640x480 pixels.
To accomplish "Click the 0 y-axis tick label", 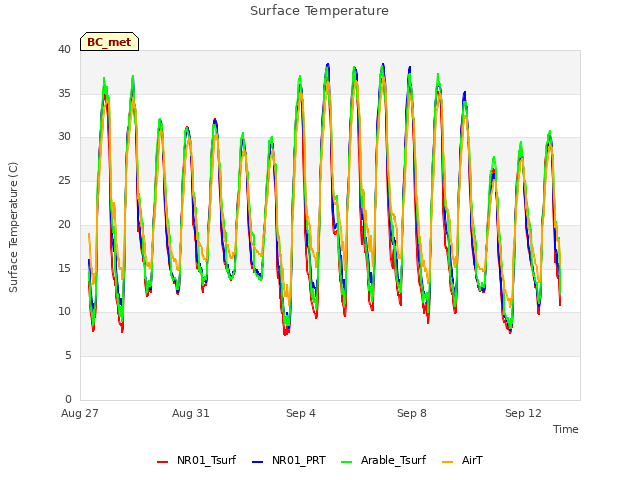I will pos(68,399).
